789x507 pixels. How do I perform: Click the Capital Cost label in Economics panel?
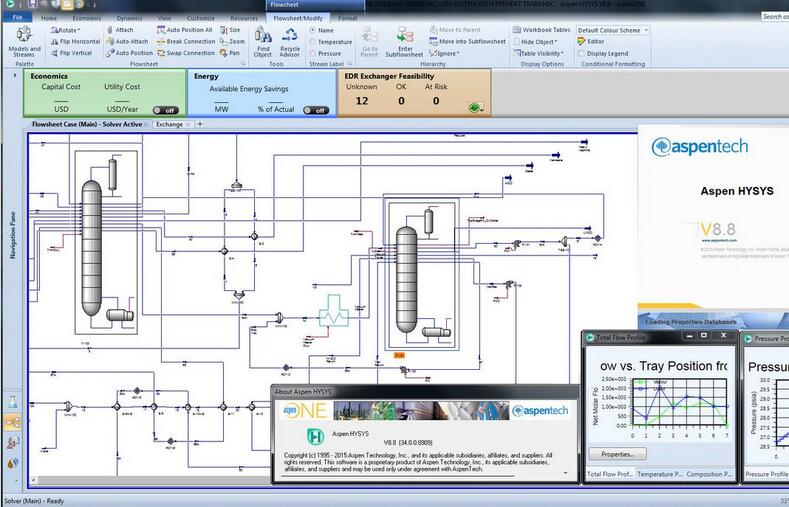click(x=61, y=87)
